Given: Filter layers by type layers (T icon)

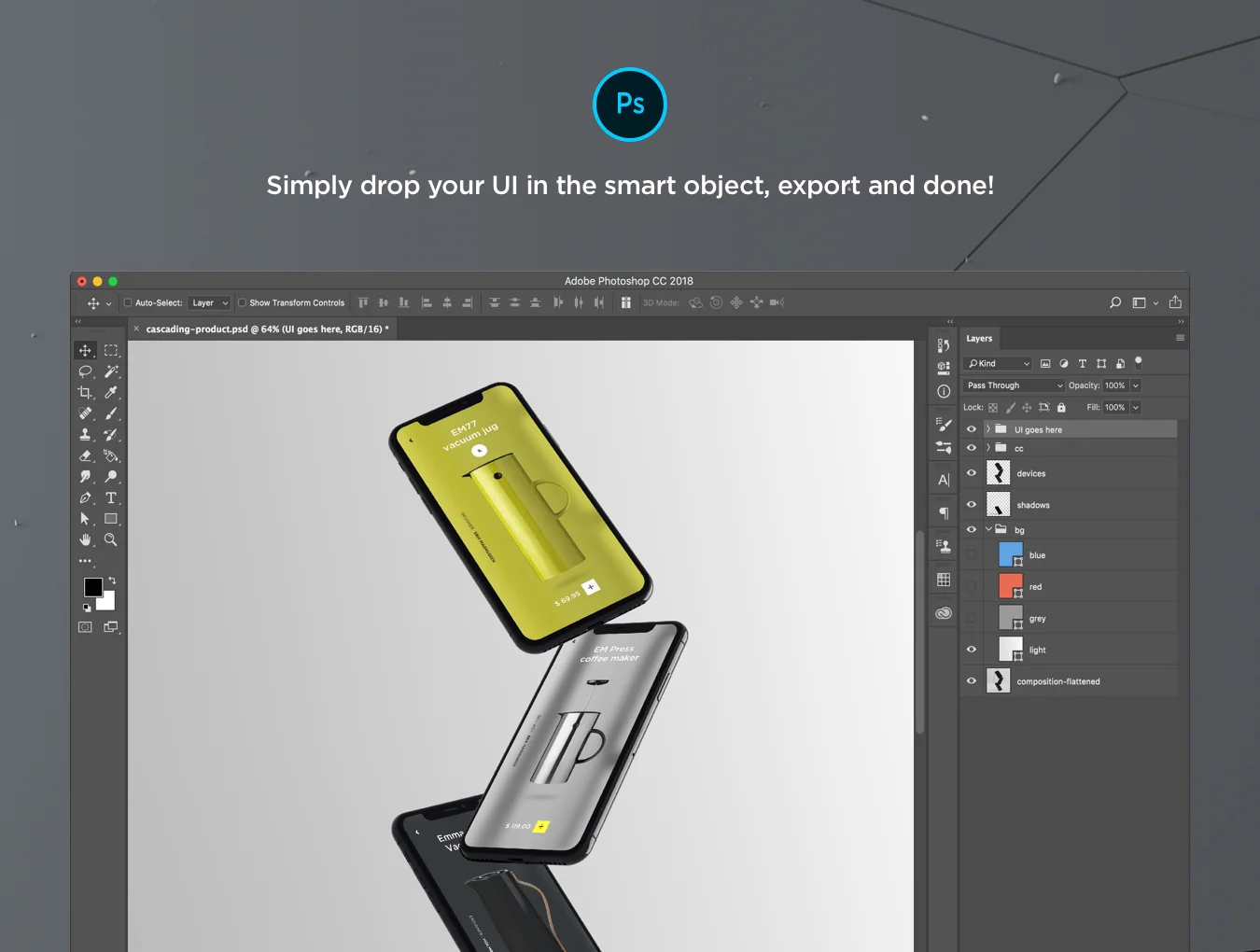Looking at the screenshot, I should pos(1083,364).
